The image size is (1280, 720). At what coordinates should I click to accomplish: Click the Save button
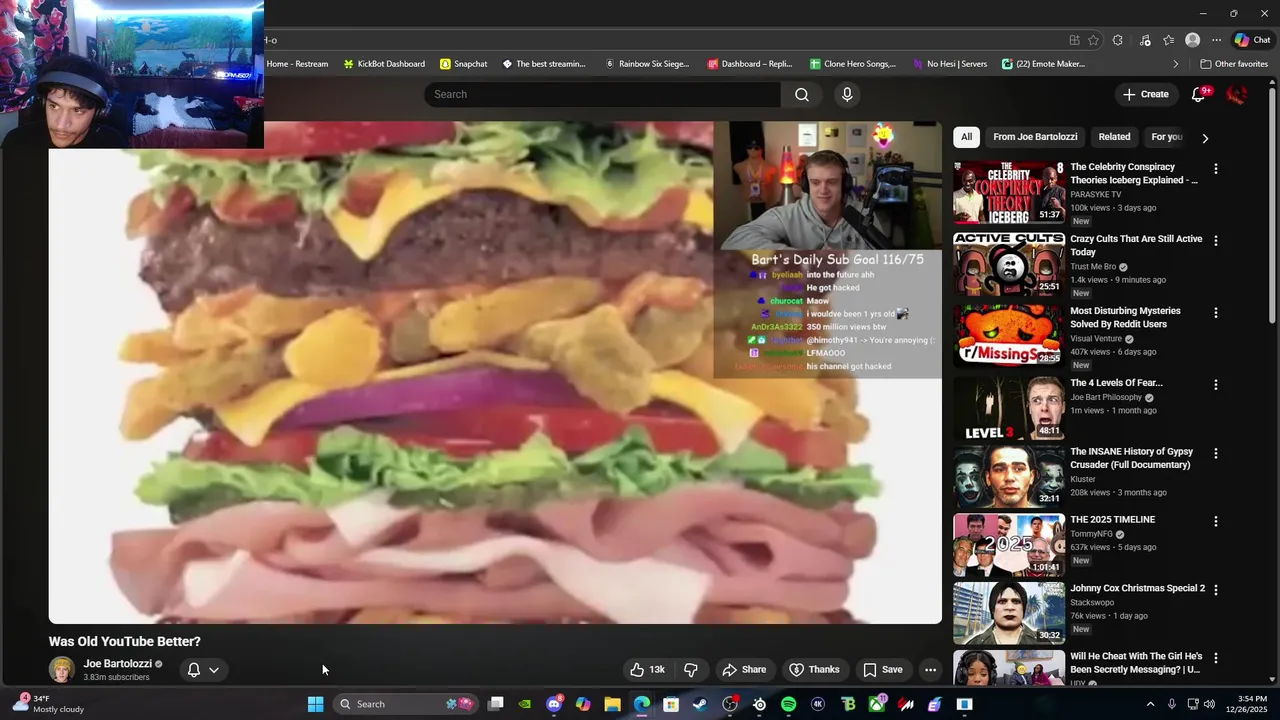click(x=882, y=670)
